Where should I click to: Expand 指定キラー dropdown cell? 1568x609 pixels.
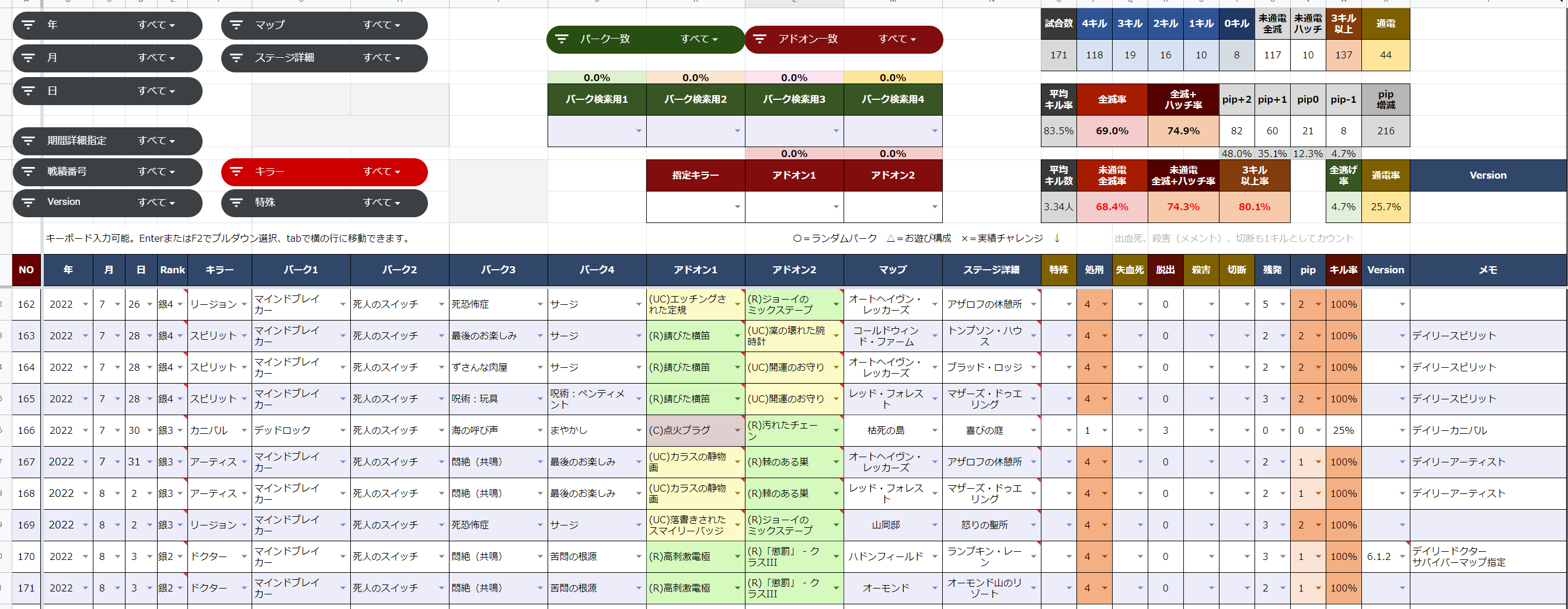pyautogui.click(x=737, y=207)
